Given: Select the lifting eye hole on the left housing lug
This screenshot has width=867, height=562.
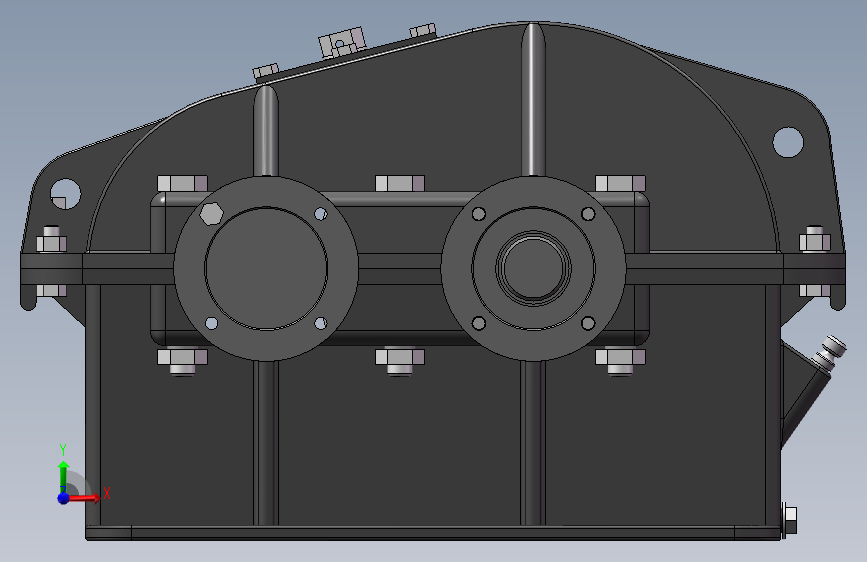Looking at the screenshot, I should 65,194.
